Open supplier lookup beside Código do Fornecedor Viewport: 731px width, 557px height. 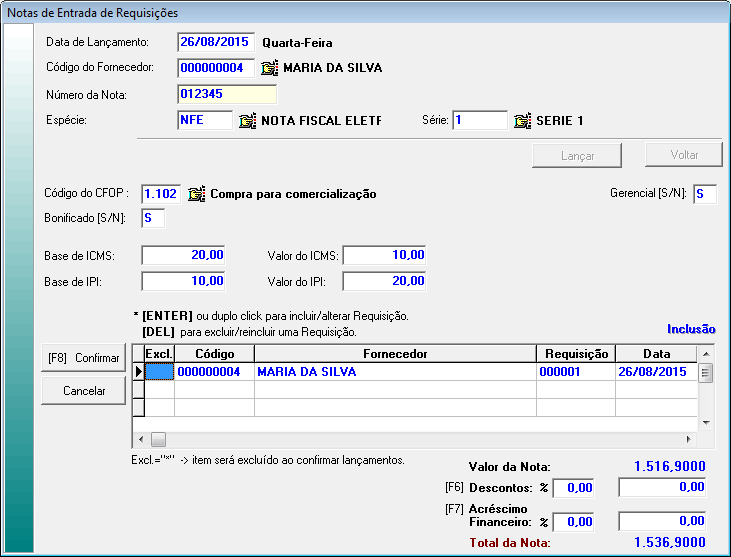pyautogui.click(x=269, y=68)
